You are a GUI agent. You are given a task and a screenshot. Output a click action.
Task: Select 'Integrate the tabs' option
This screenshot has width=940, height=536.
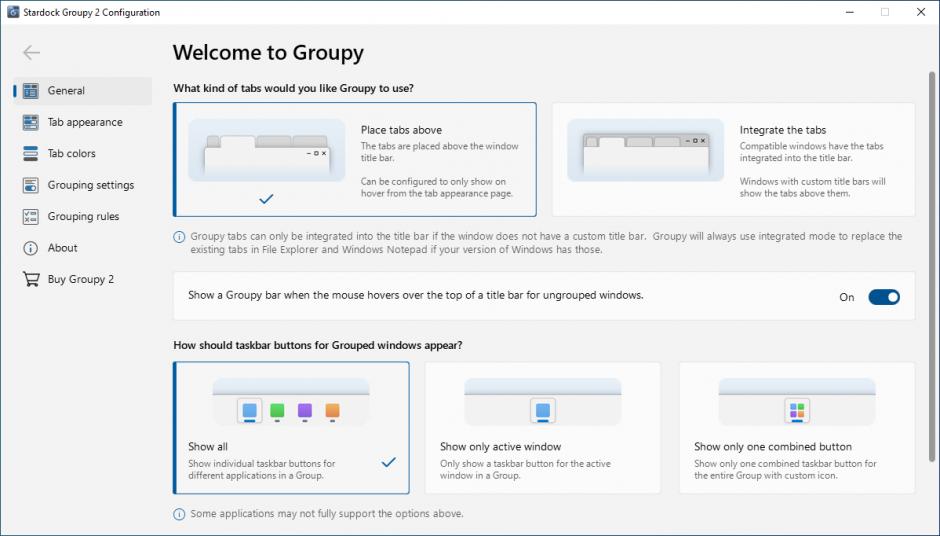pyautogui.click(x=733, y=159)
